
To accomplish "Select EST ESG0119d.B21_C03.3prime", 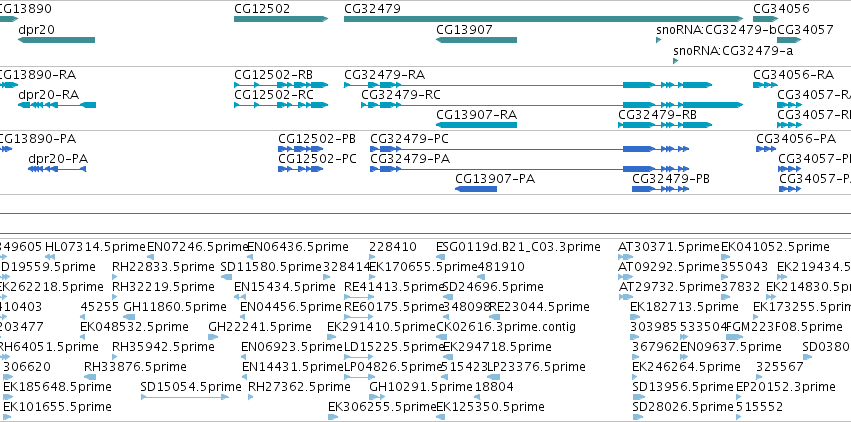I will 518,247.
